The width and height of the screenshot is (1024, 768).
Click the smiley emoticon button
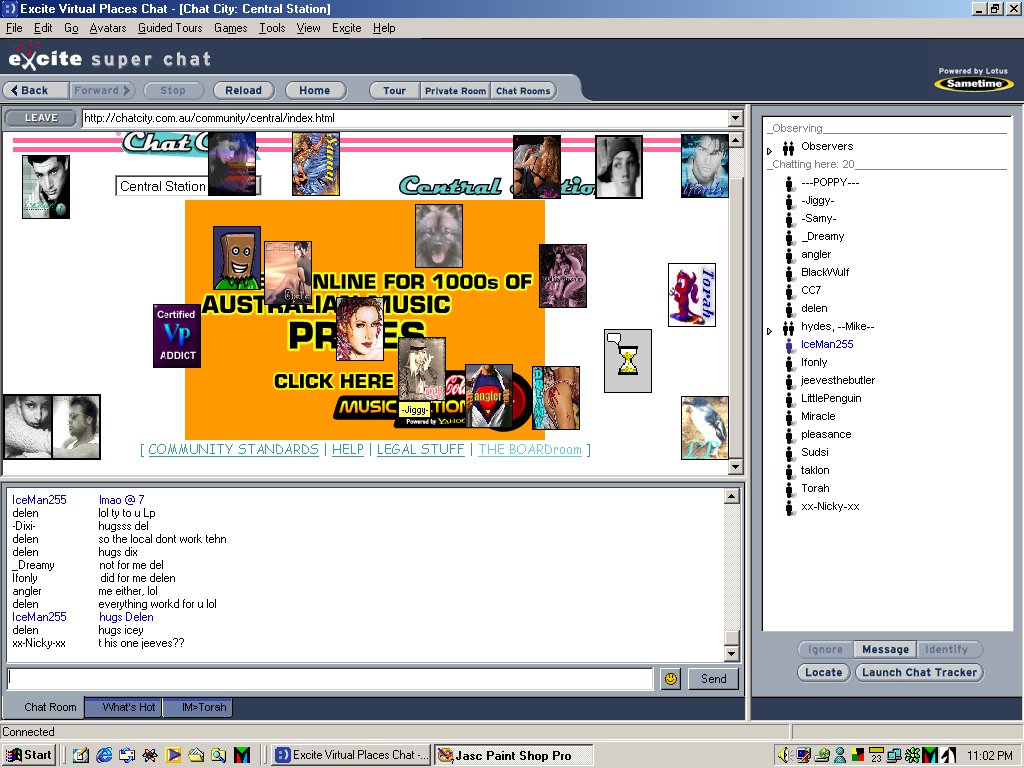(x=670, y=679)
